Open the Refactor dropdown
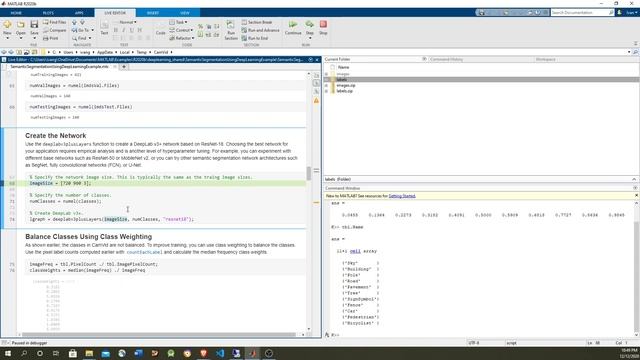Image resolution: width=640 pixels, height=360 pixels. pyautogui.click(x=182, y=38)
